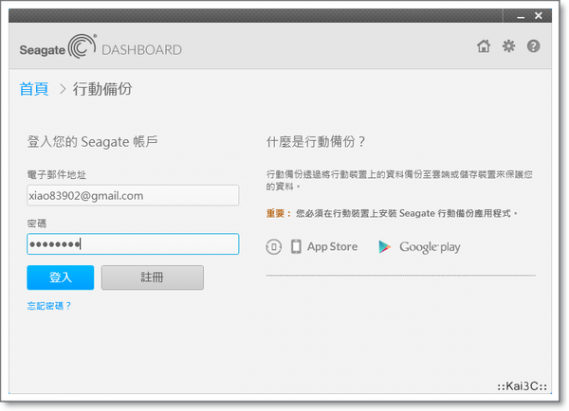
Task: Click the phone icon next to App Store
Action: 296,247
